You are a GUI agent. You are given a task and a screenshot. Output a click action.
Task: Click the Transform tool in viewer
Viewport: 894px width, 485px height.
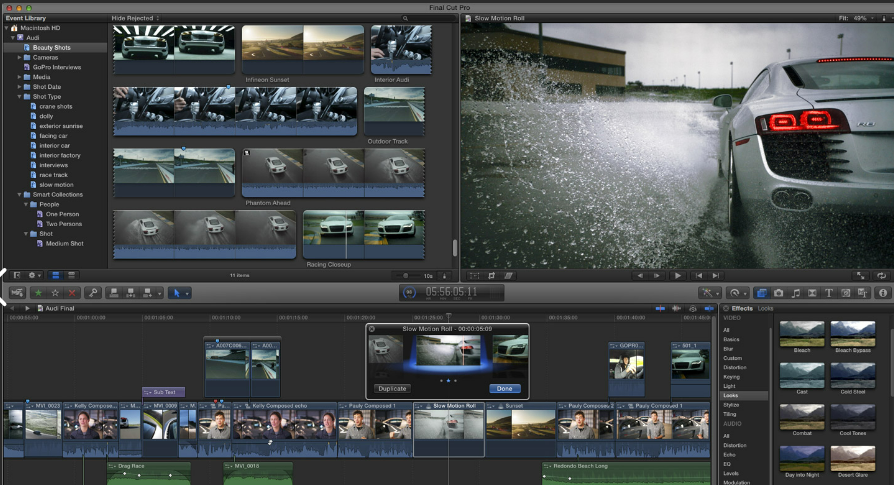click(x=474, y=276)
